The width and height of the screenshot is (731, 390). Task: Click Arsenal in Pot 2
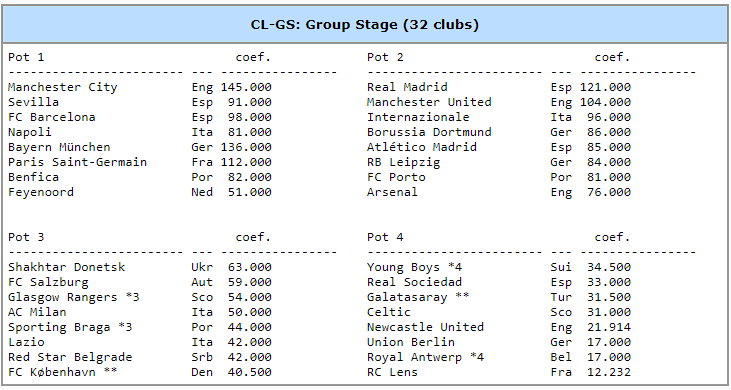point(392,192)
